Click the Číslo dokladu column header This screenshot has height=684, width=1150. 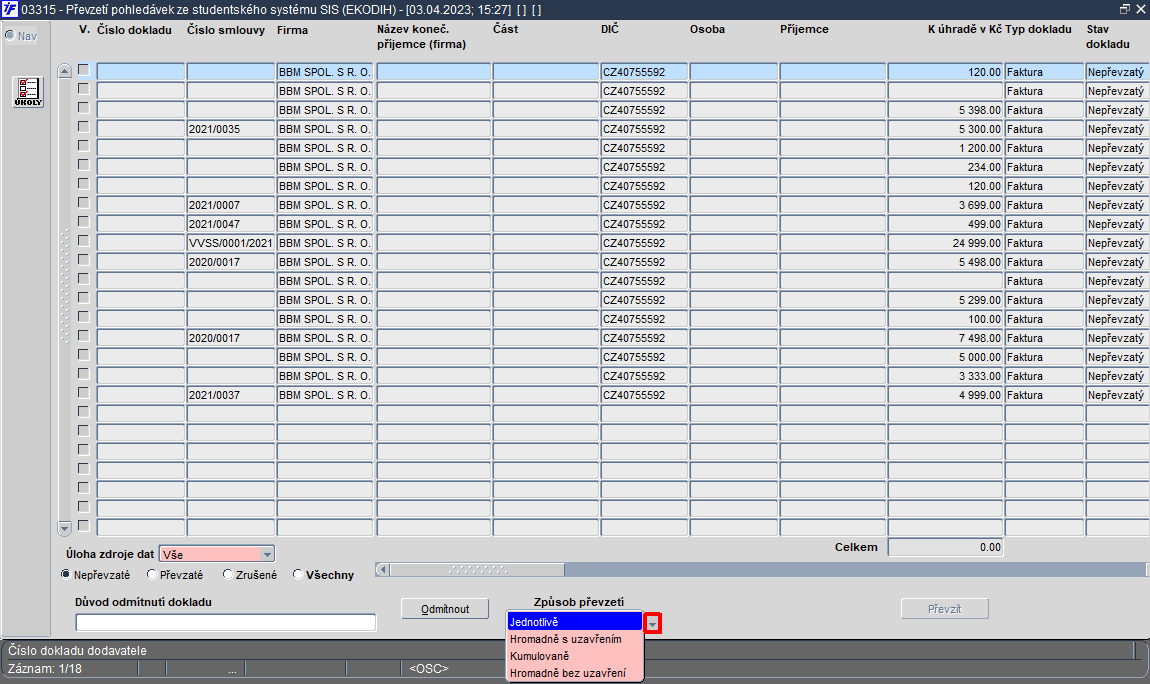[x=134, y=30]
